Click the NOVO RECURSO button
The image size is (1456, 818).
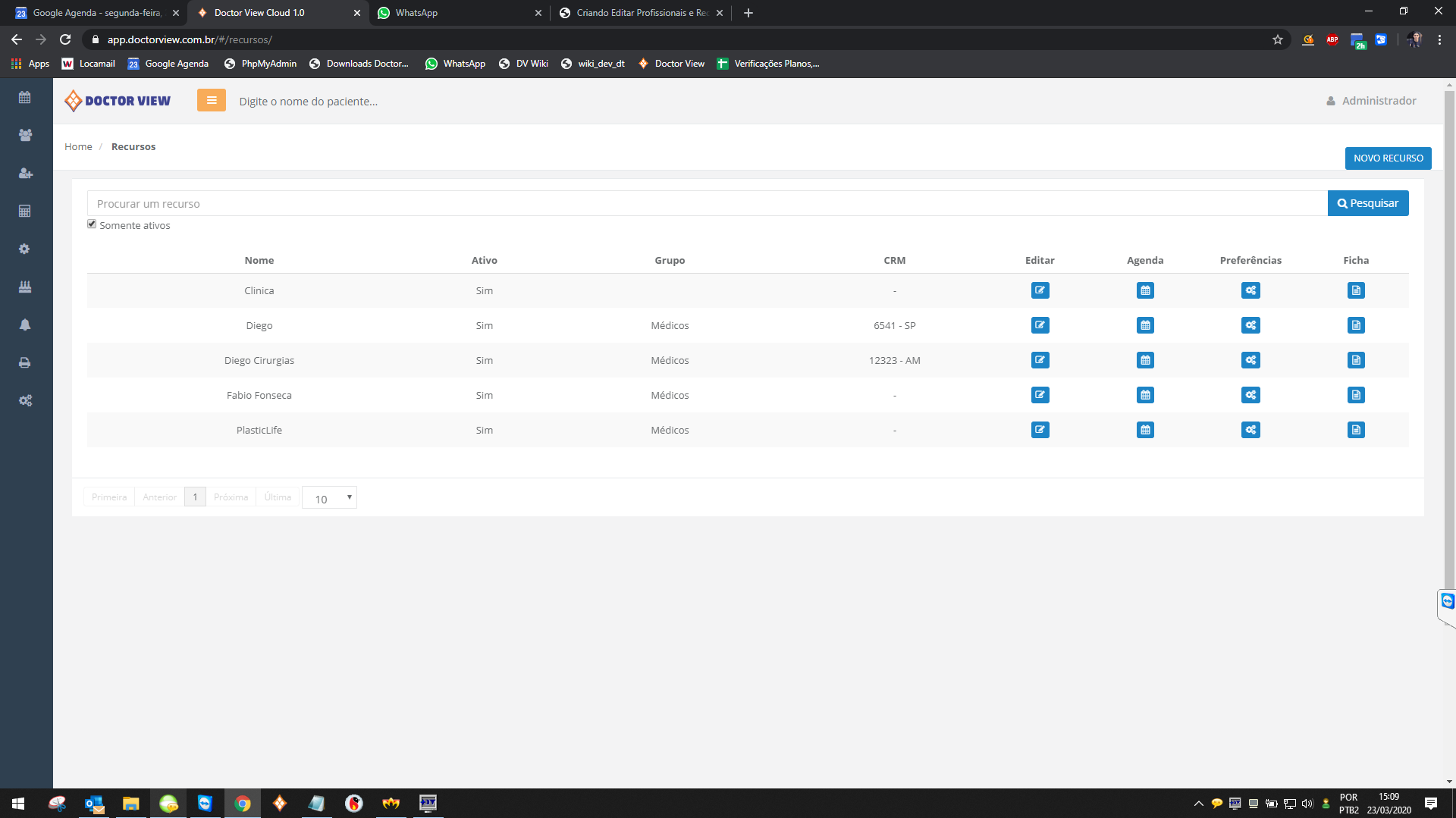1388,158
